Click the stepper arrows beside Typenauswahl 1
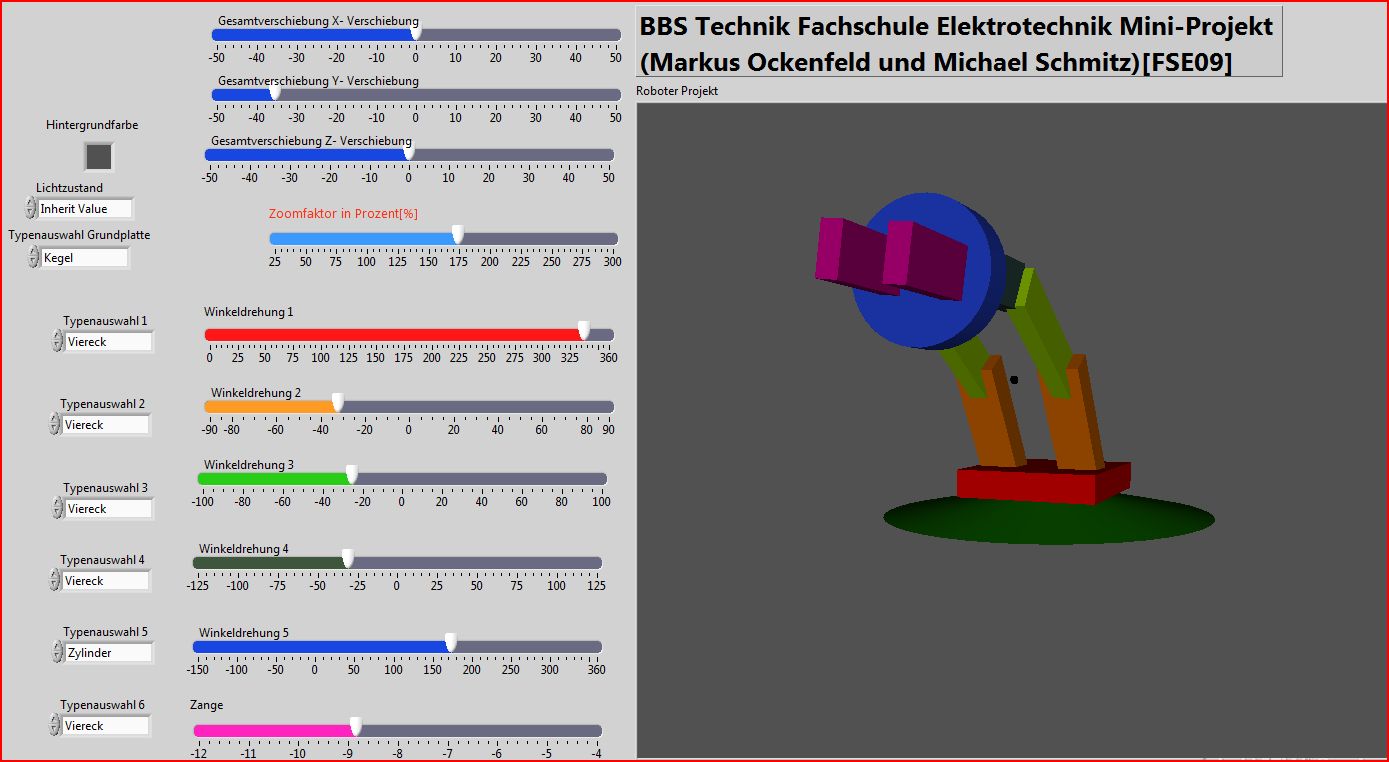 pos(57,342)
